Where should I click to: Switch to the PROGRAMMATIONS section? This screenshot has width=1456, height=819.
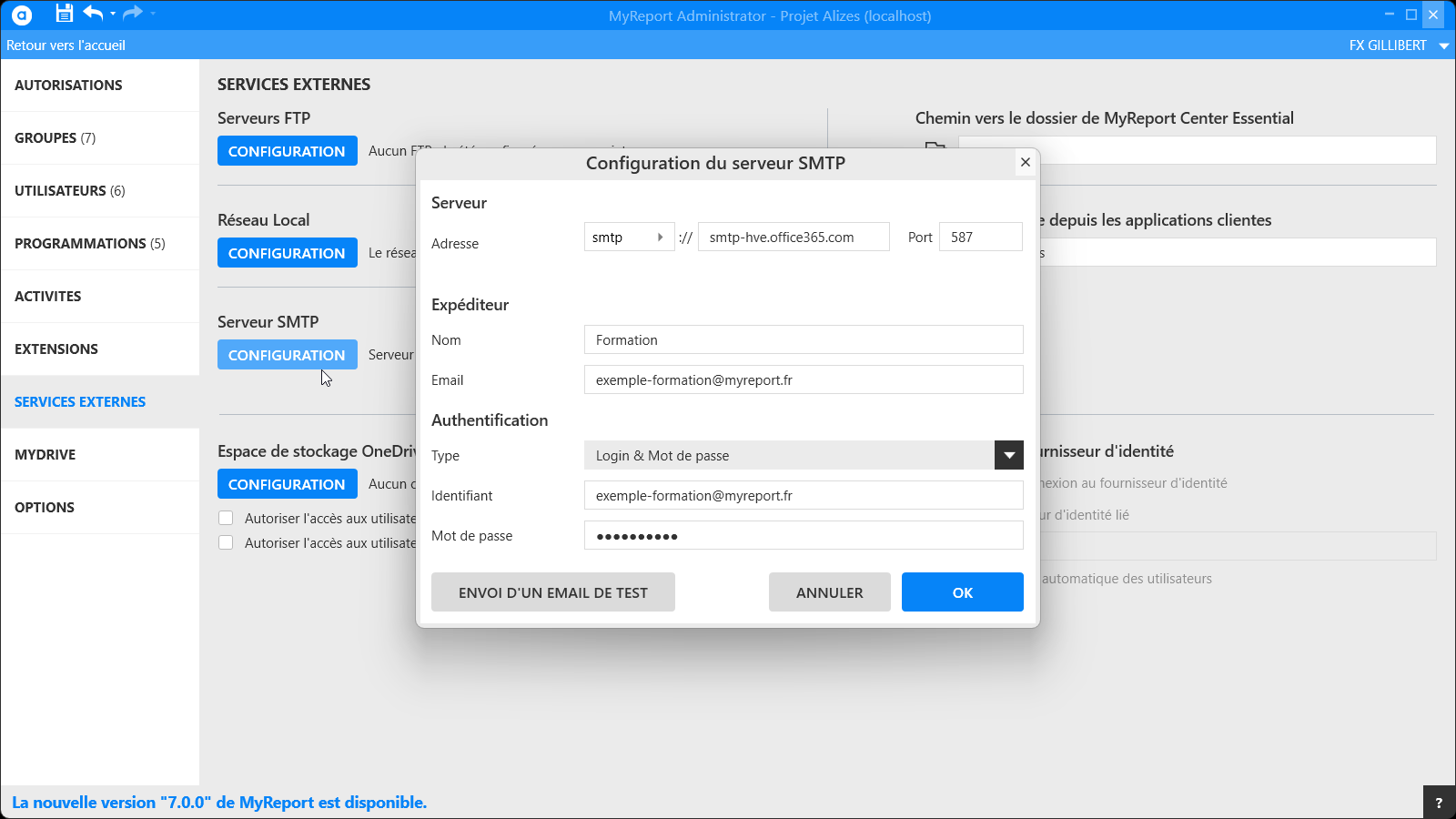click(89, 244)
